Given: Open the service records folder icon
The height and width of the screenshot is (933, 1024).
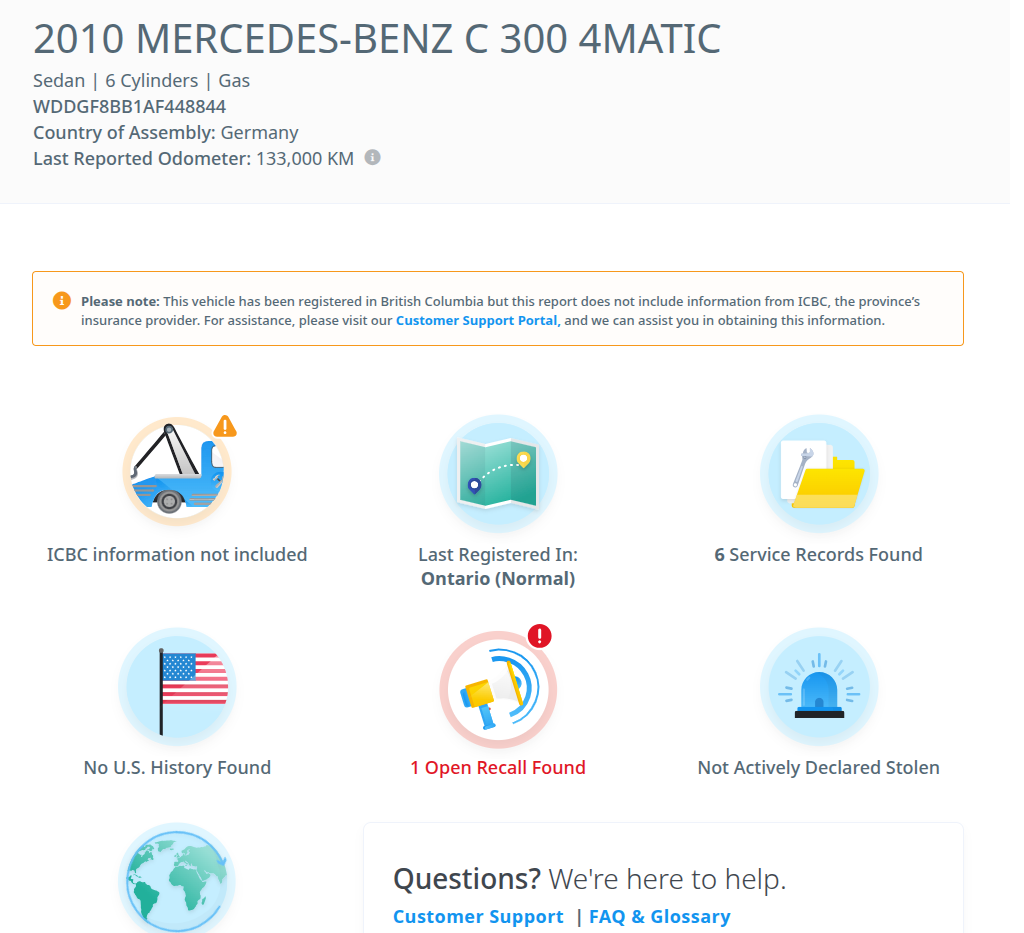Looking at the screenshot, I should coord(819,472).
